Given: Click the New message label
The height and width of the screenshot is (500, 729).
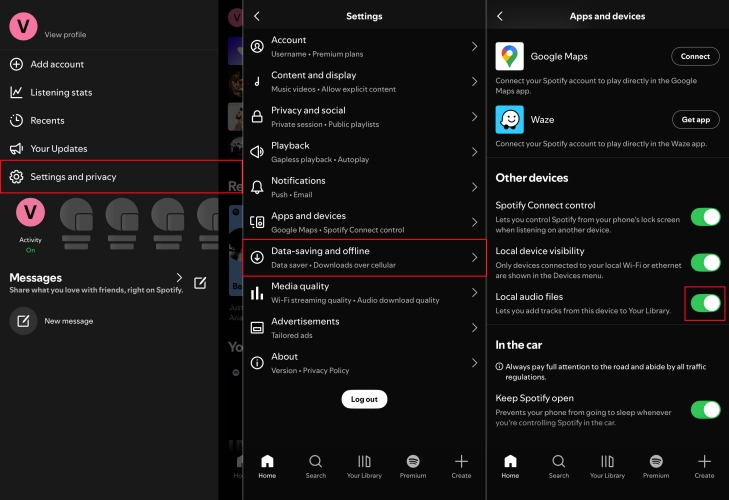Looking at the screenshot, I should point(69,321).
